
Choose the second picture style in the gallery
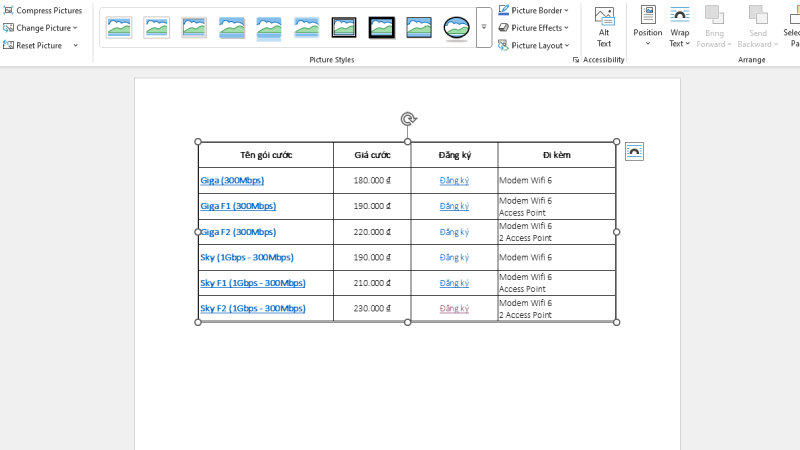(156, 27)
